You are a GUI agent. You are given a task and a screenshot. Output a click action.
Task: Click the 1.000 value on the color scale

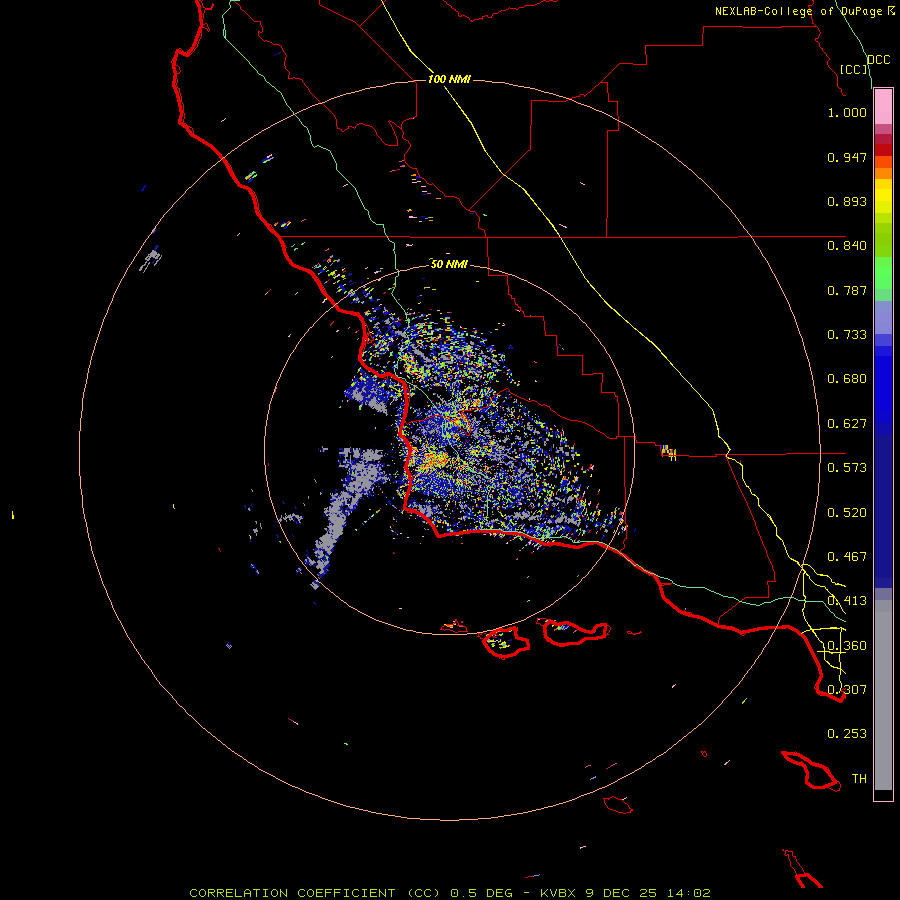click(x=847, y=112)
